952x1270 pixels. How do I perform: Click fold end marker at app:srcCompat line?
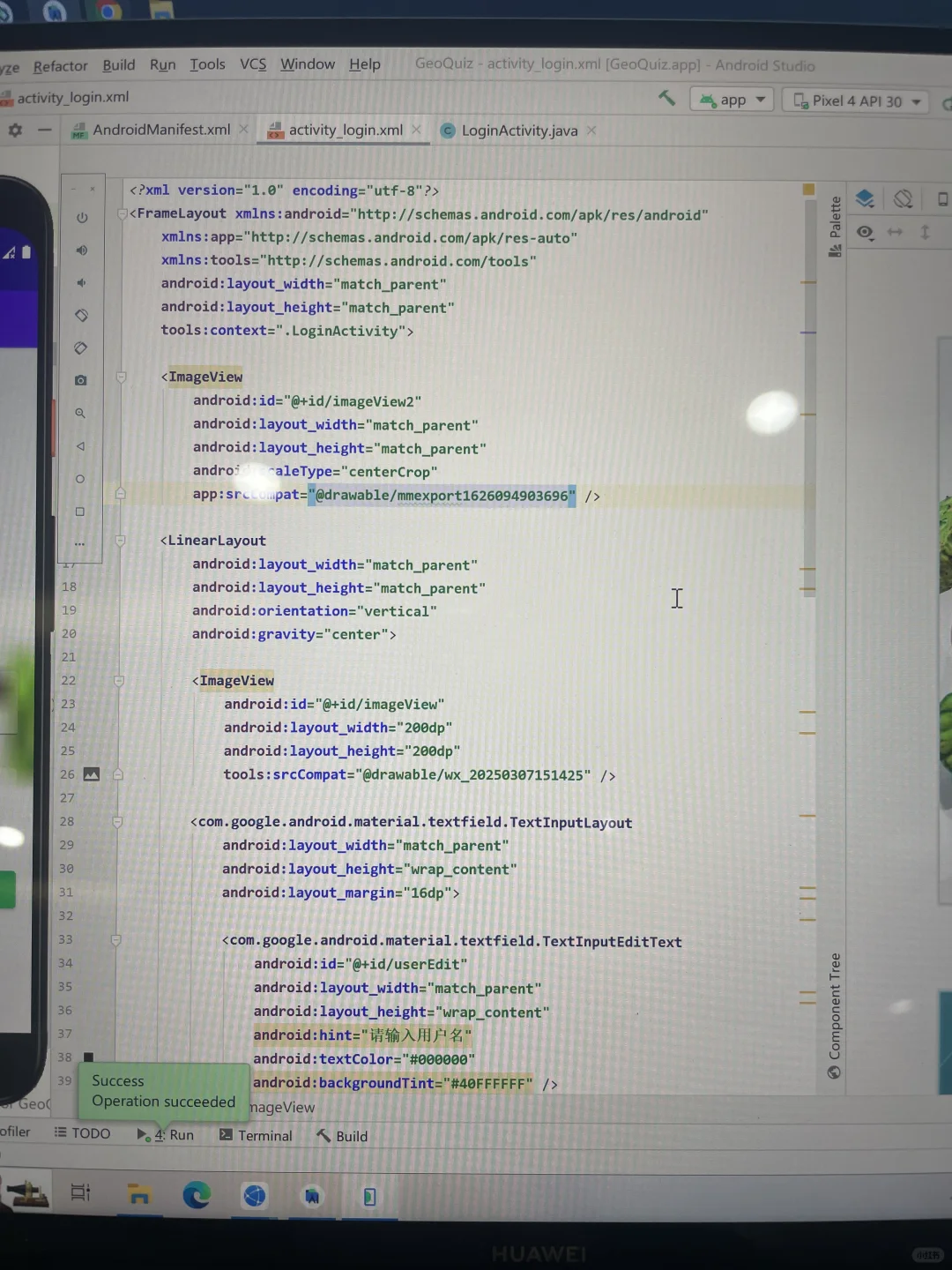[121, 494]
